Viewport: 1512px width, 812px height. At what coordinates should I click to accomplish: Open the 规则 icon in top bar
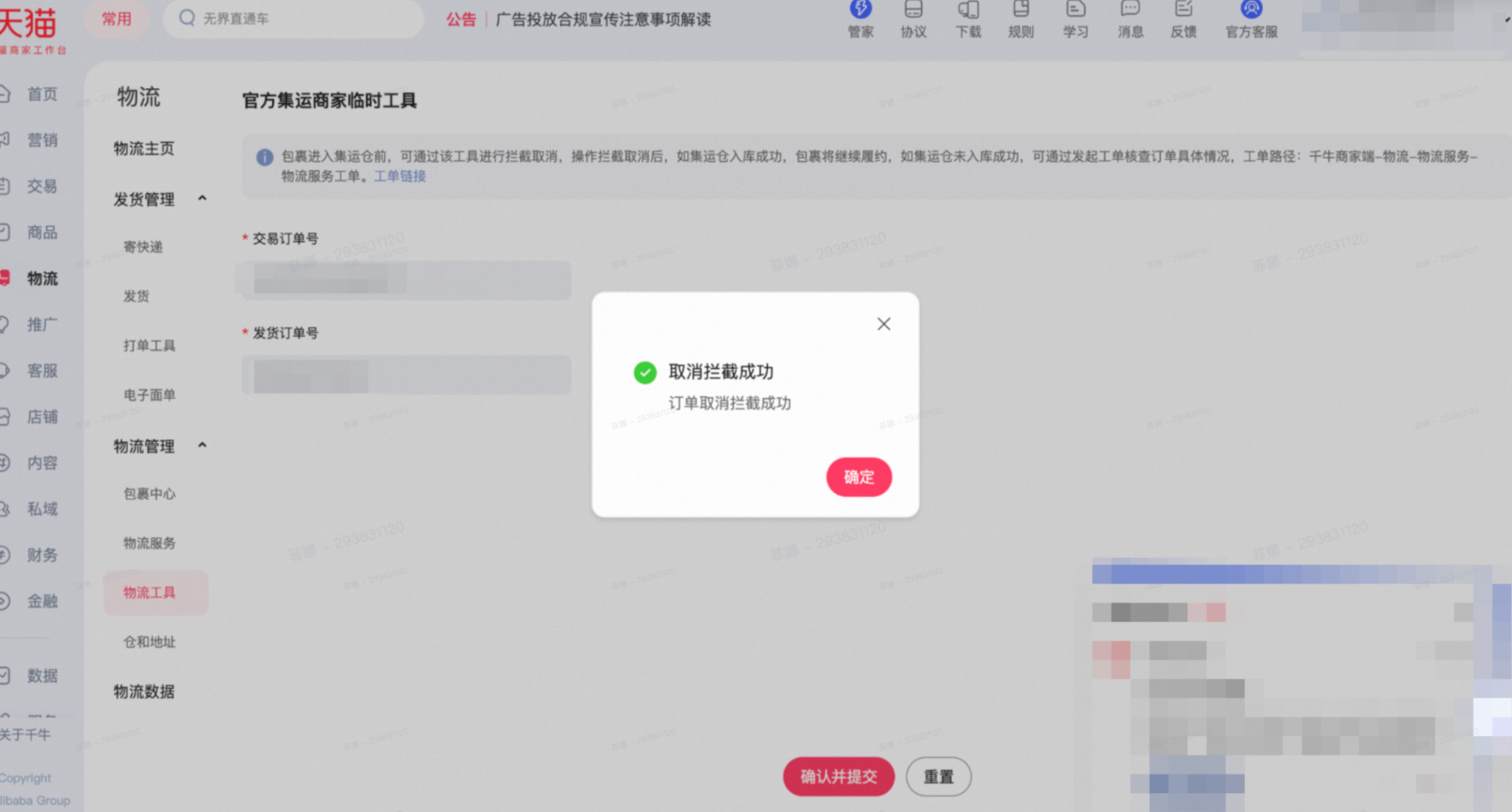click(x=1021, y=19)
